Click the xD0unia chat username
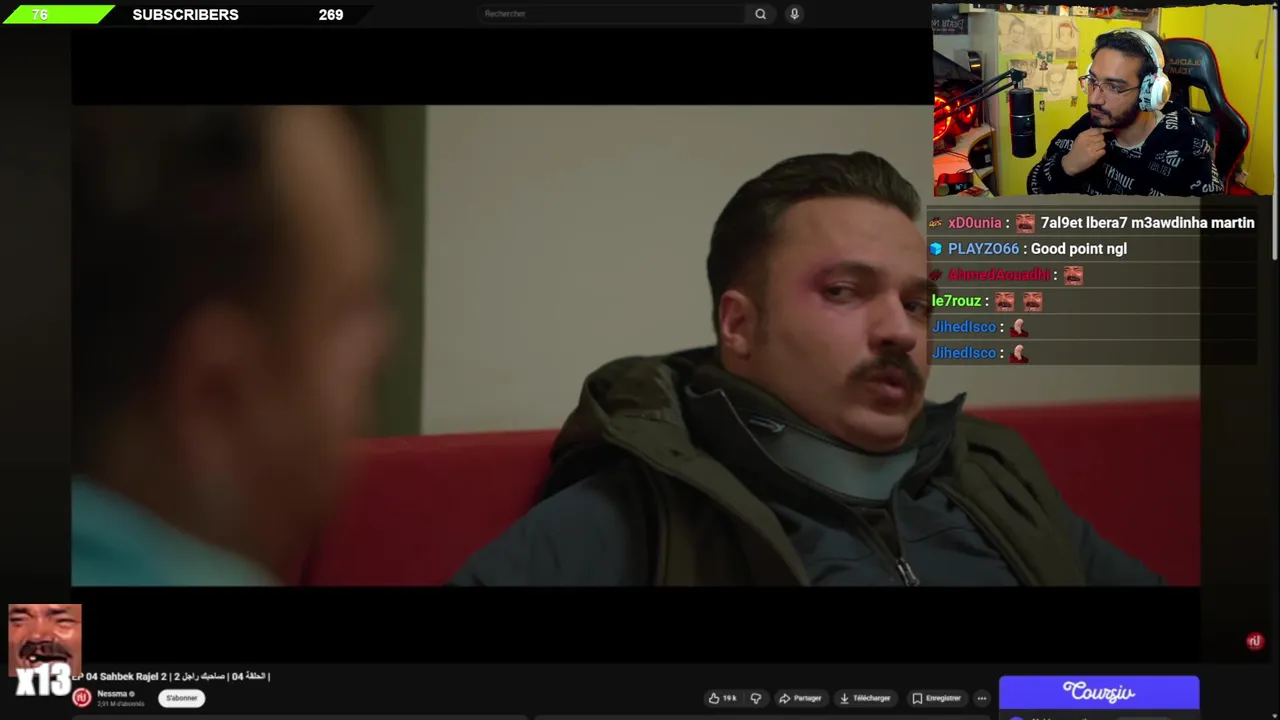 click(974, 223)
